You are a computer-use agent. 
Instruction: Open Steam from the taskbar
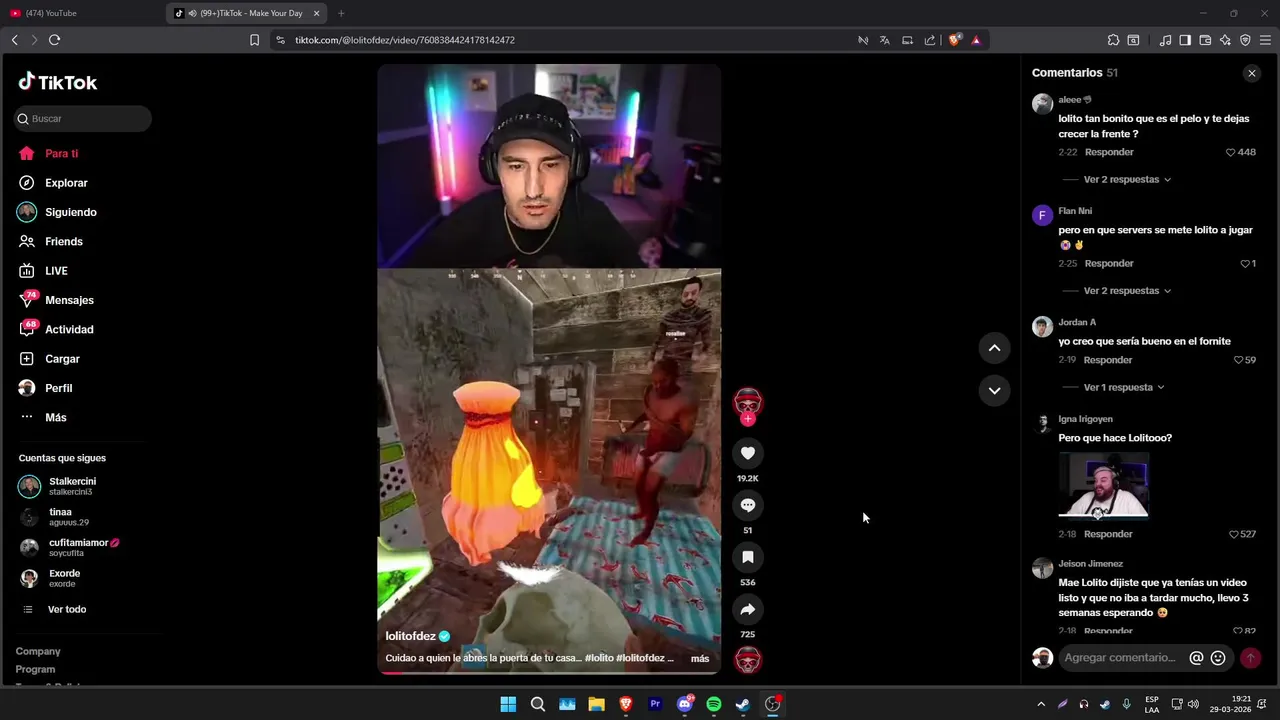coord(743,704)
